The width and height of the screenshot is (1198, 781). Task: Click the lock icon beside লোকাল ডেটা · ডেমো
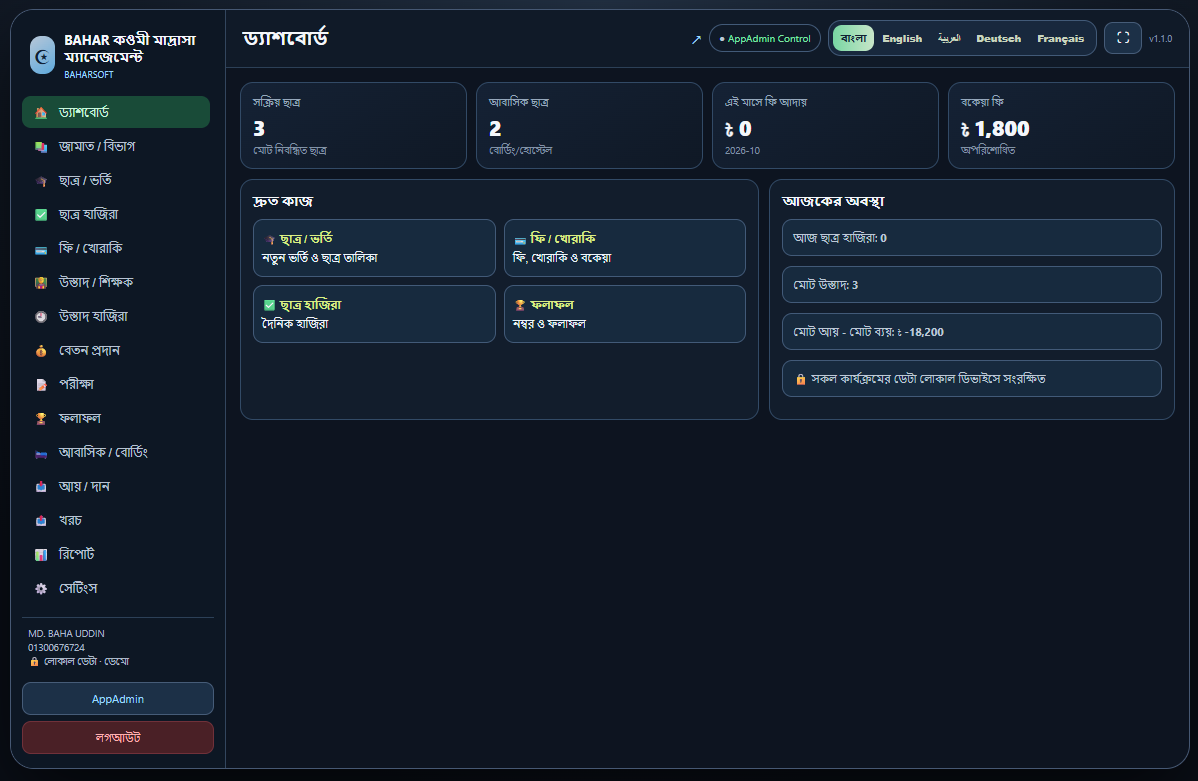pos(34,662)
